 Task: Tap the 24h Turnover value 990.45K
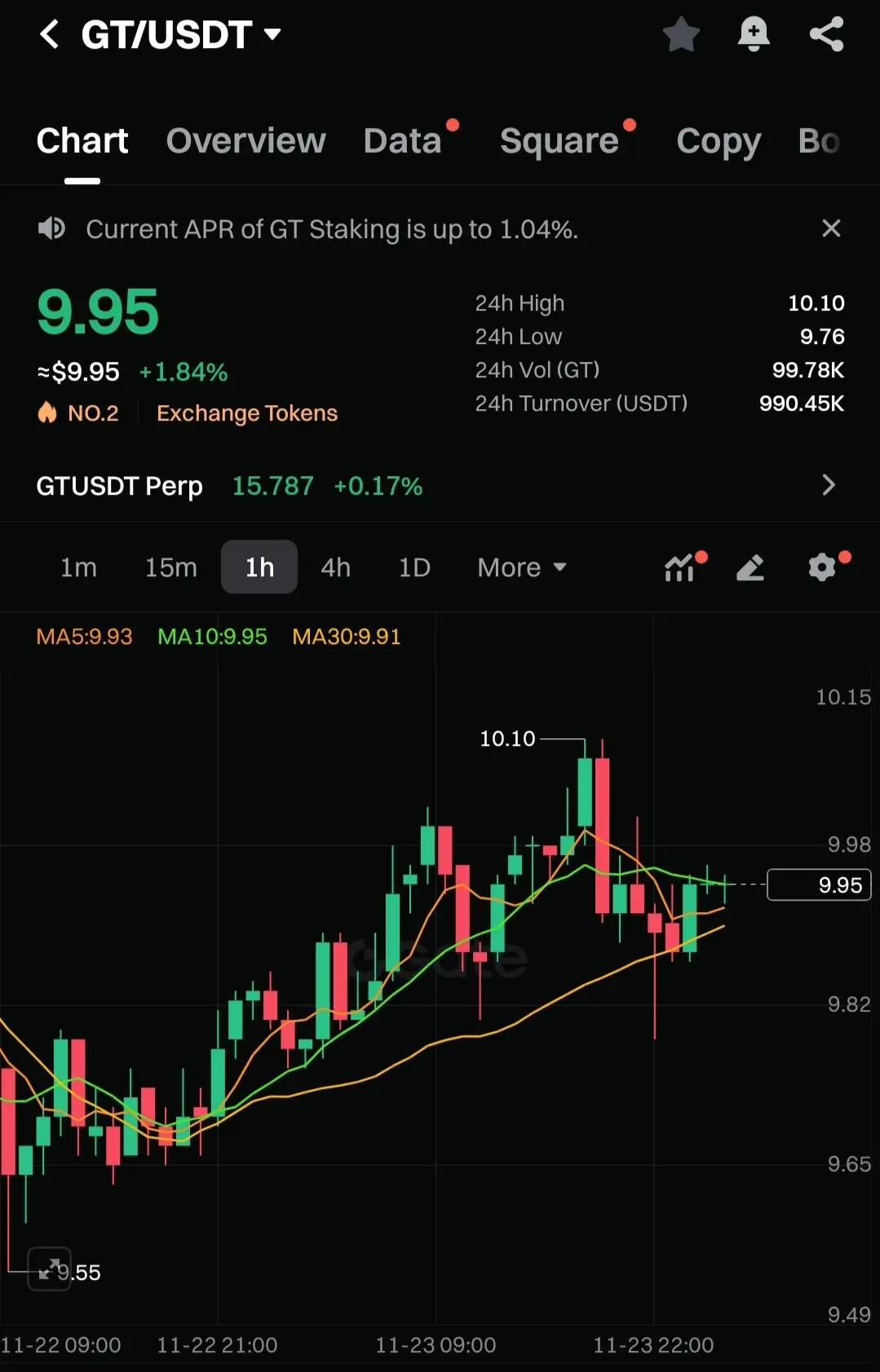tap(802, 404)
